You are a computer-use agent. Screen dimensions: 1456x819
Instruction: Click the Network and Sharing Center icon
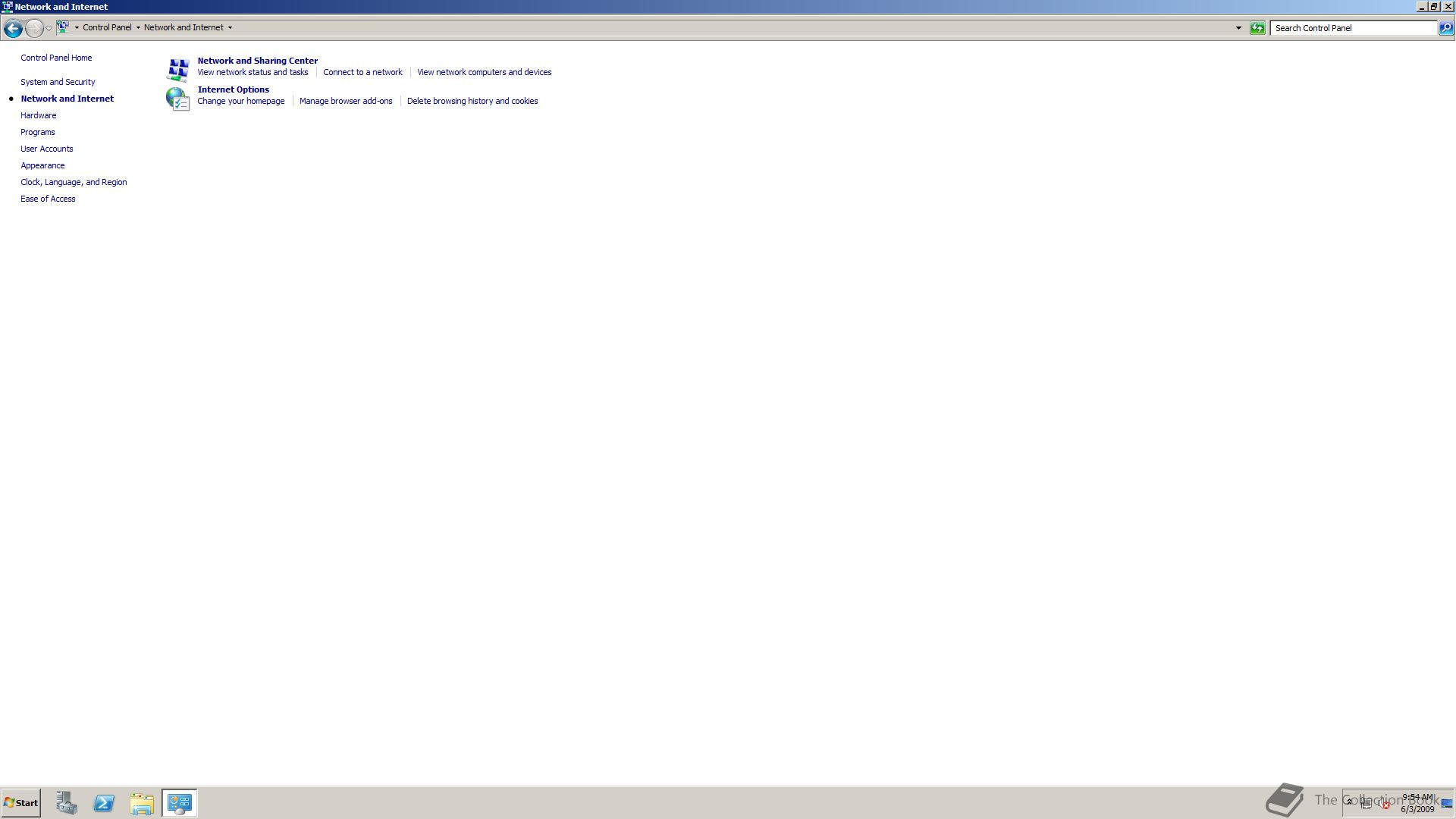point(177,69)
